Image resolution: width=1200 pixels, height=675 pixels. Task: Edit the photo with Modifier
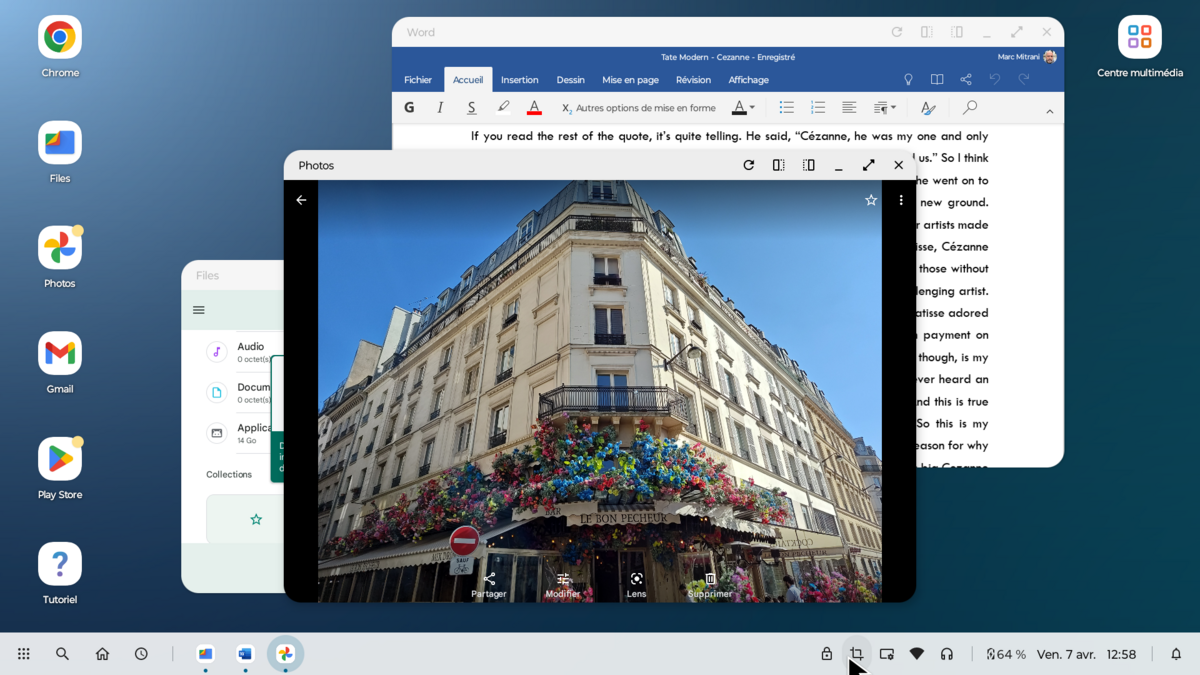[563, 586]
